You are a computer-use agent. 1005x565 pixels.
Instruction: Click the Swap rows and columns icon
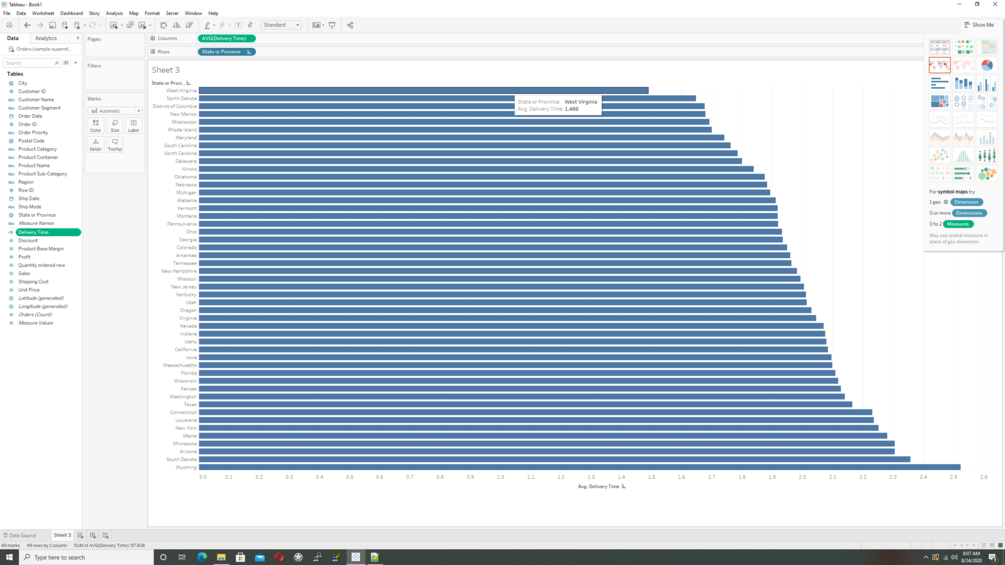coord(163,25)
